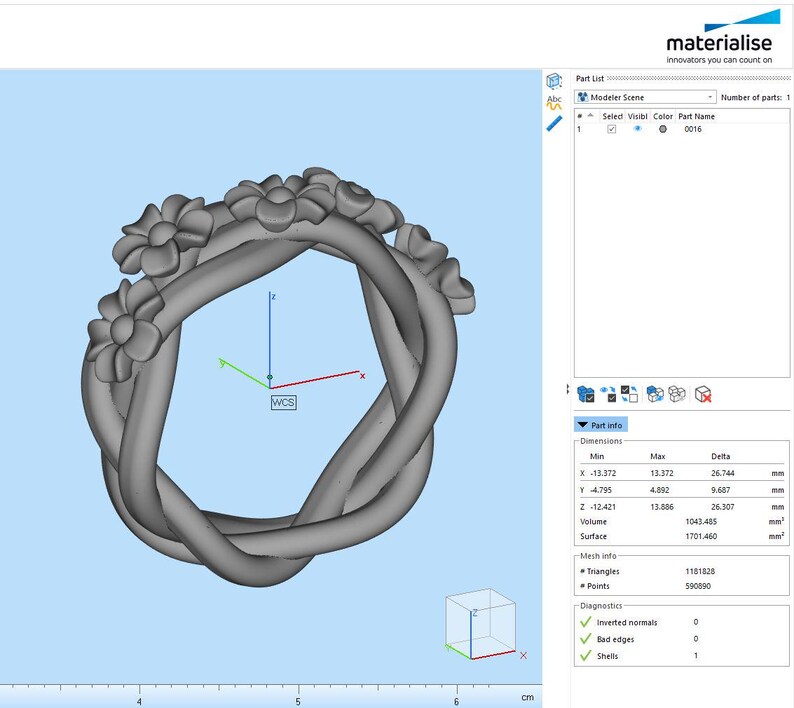Viewport: 794px width, 708px height.
Task: Click the Points count 590890
Action: (x=698, y=585)
